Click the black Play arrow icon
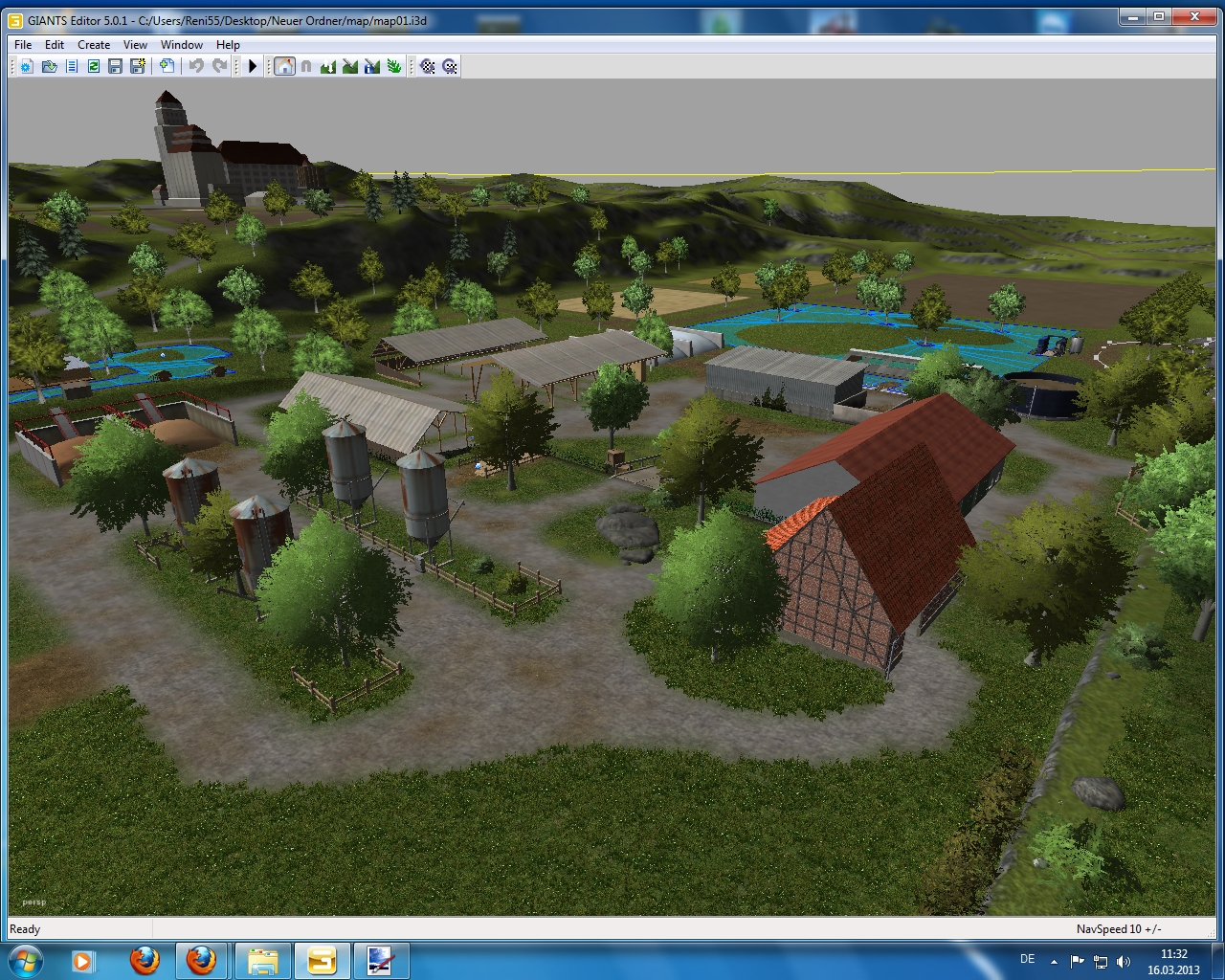This screenshot has height=980, width=1225. pyautogui.click(x=253, y=66)
